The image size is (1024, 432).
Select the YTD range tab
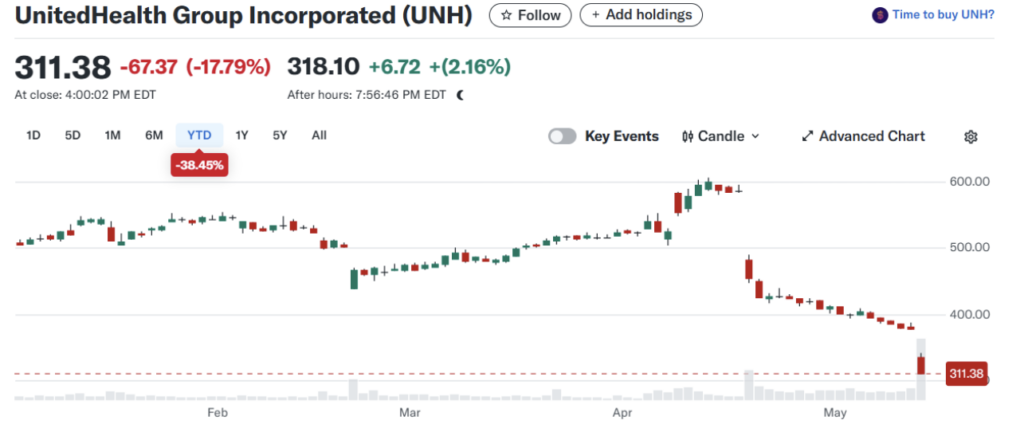(x=199, y=135)
